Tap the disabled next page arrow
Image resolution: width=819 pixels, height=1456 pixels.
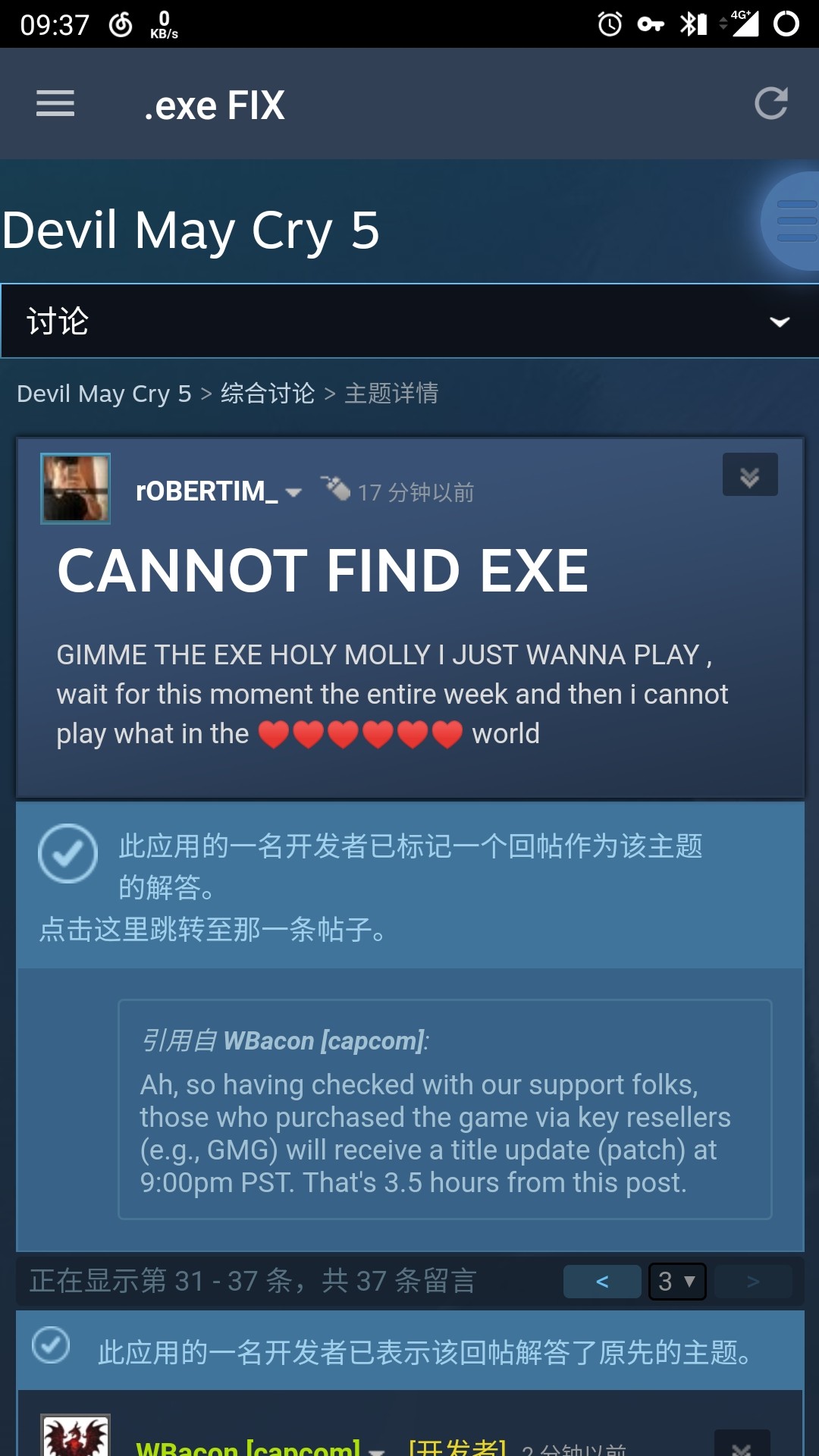[x=753, y=1282]
